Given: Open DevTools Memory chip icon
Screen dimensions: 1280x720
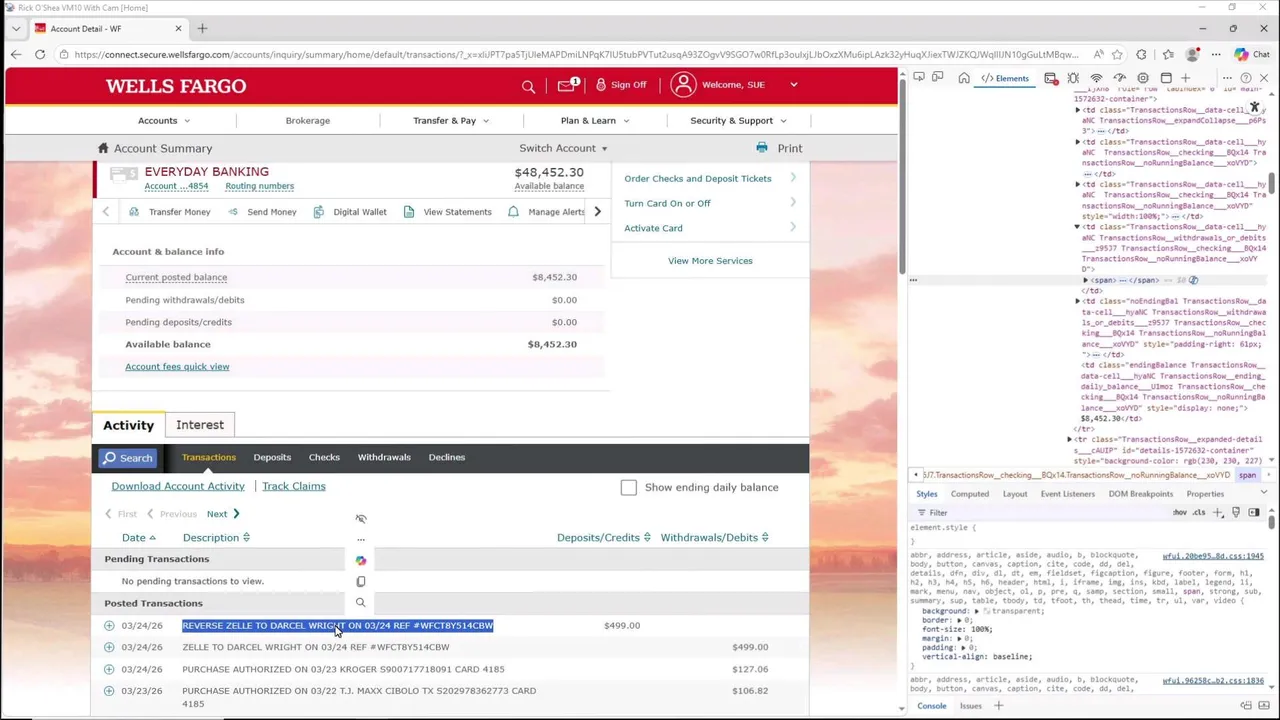Looking at the screenshot, I should [1143, 78].
